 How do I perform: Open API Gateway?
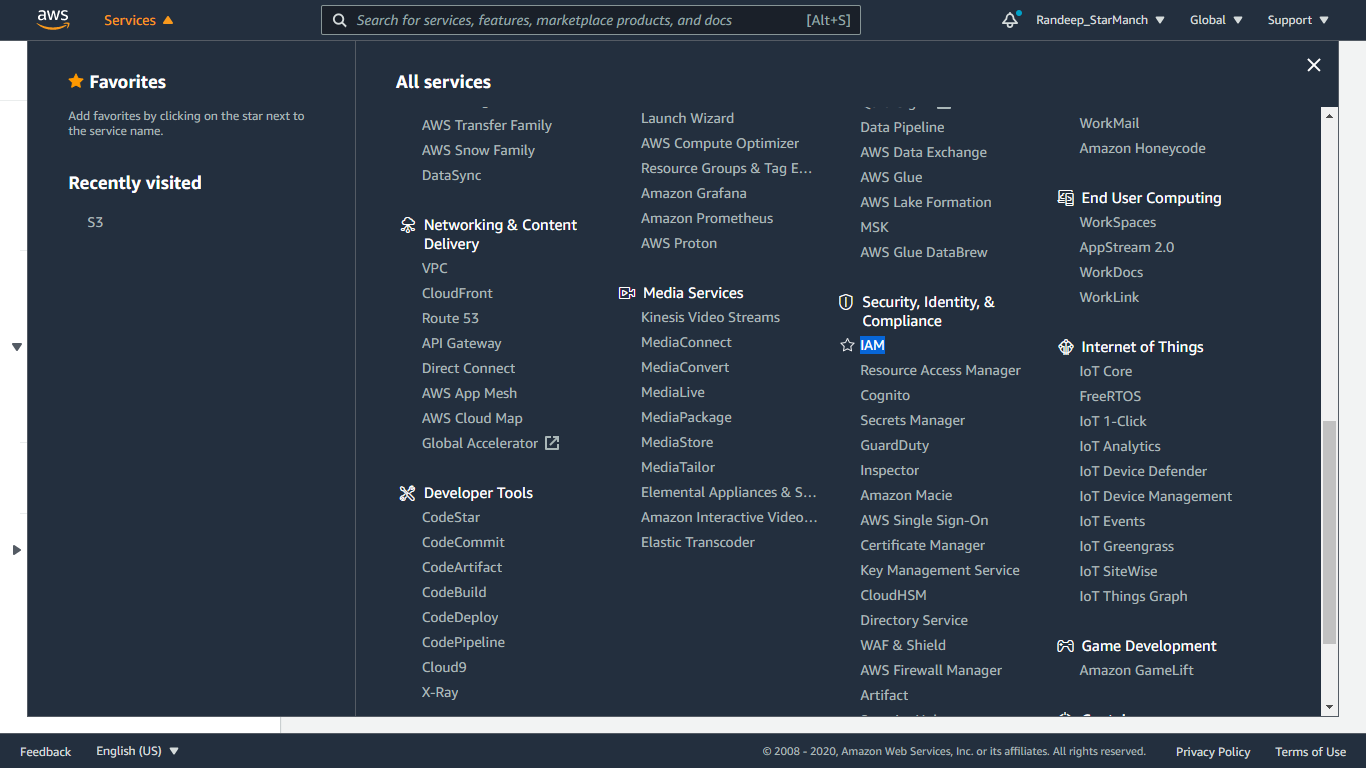pos(461,343)
